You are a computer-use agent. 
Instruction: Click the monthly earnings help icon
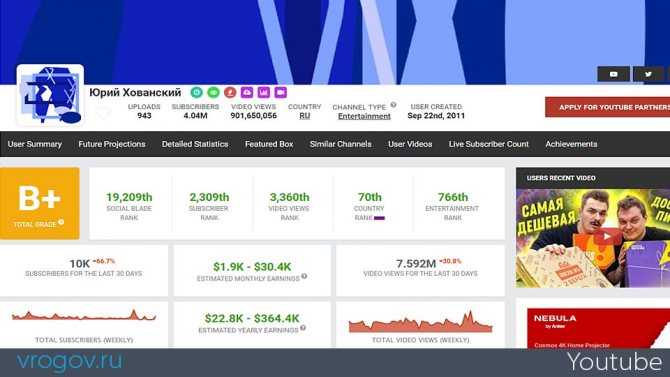click(x=304, y=276)
